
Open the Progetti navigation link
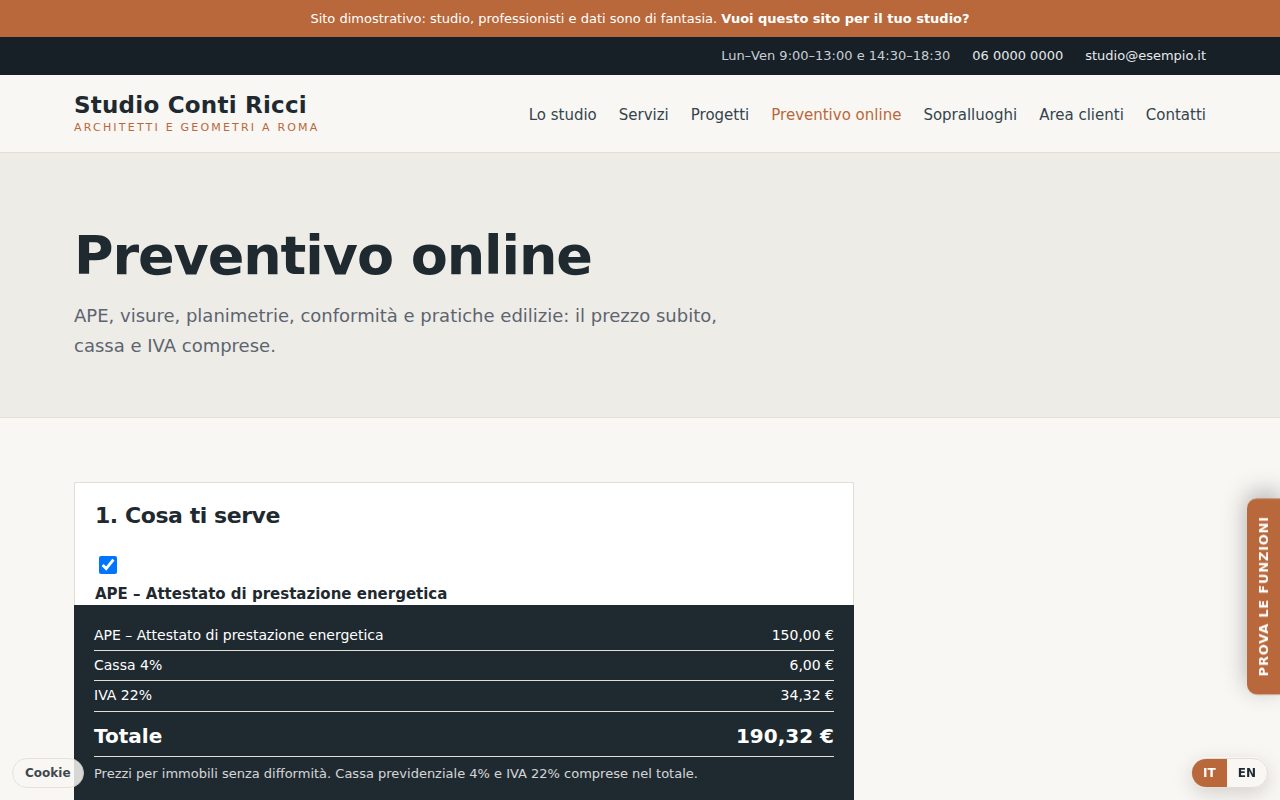pyautogui.click(x=719, y=115)
